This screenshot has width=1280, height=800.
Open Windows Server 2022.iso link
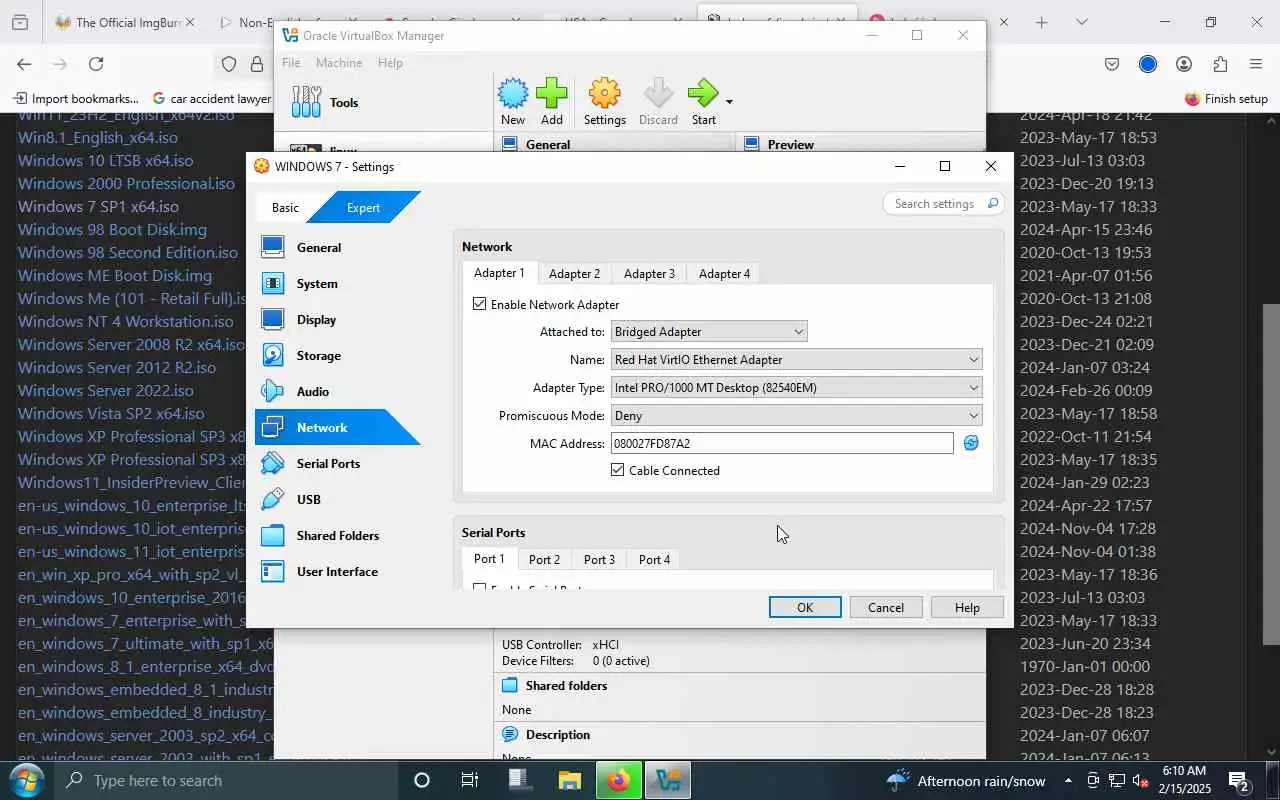coord(106,391)
